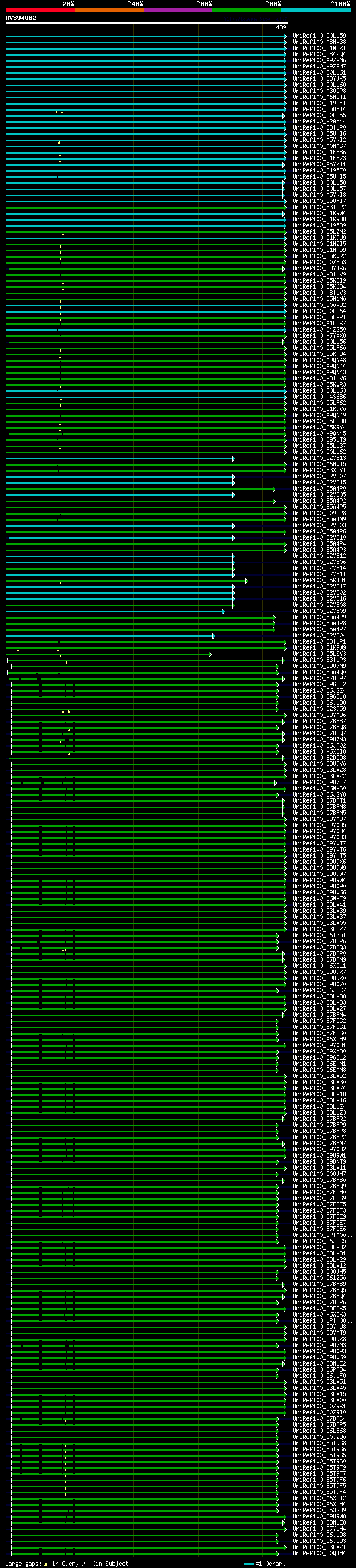Select the UniRef100_Q2VB04 label
This screenshot has width=356, height=1568.
point(319,635)
